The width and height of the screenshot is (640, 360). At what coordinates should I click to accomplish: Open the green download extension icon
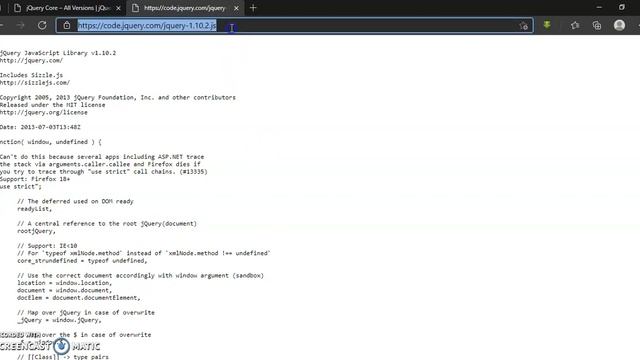(547, 25)
